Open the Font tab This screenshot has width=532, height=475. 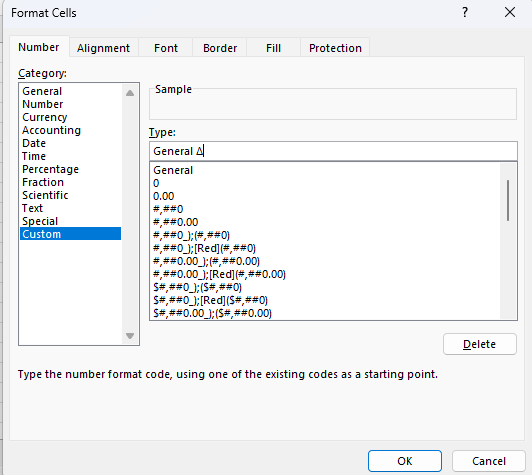click(166, 48)
